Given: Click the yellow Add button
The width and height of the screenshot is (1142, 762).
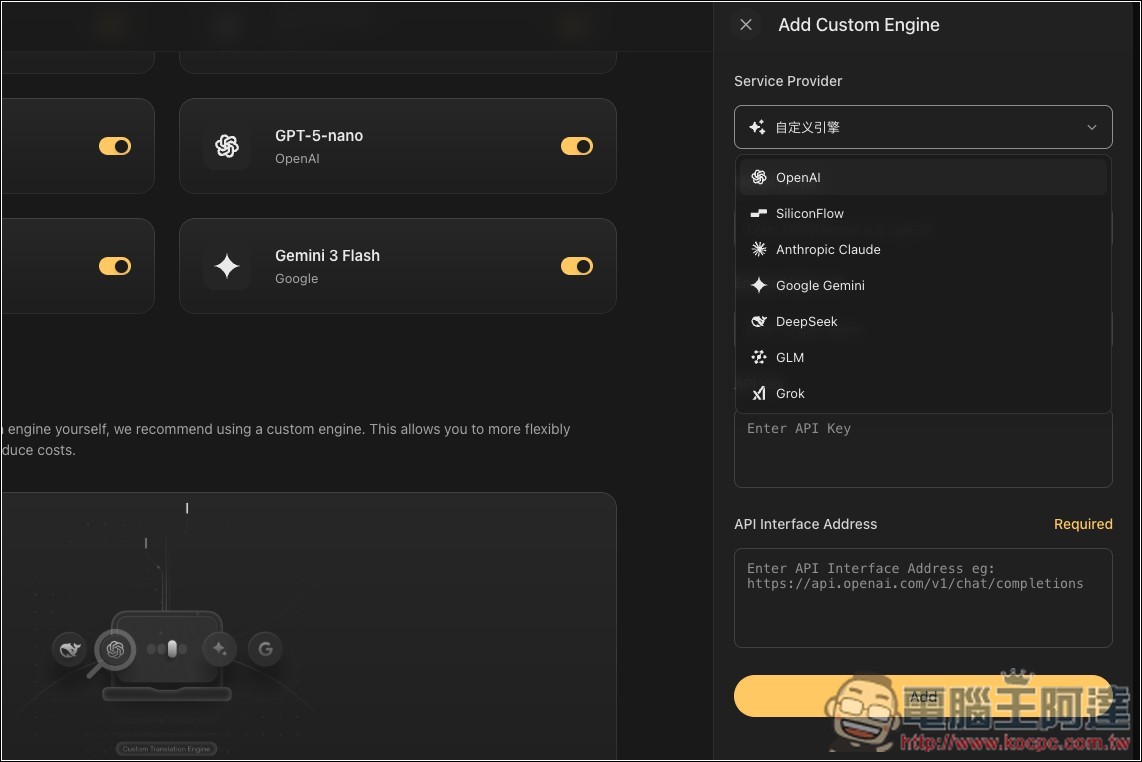Looking at the screenshot, I should [923, 696].
